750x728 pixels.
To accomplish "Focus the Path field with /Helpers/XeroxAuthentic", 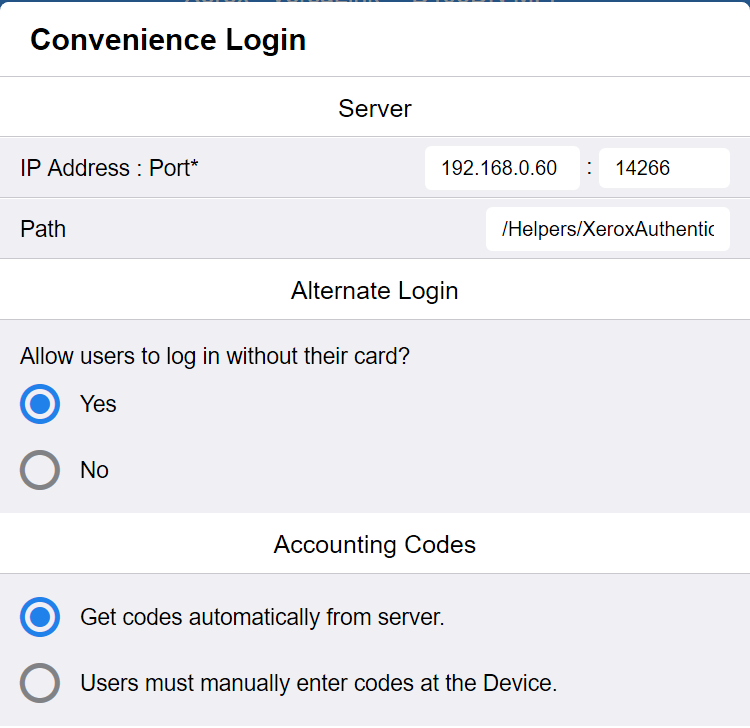I will click(607, 229).
